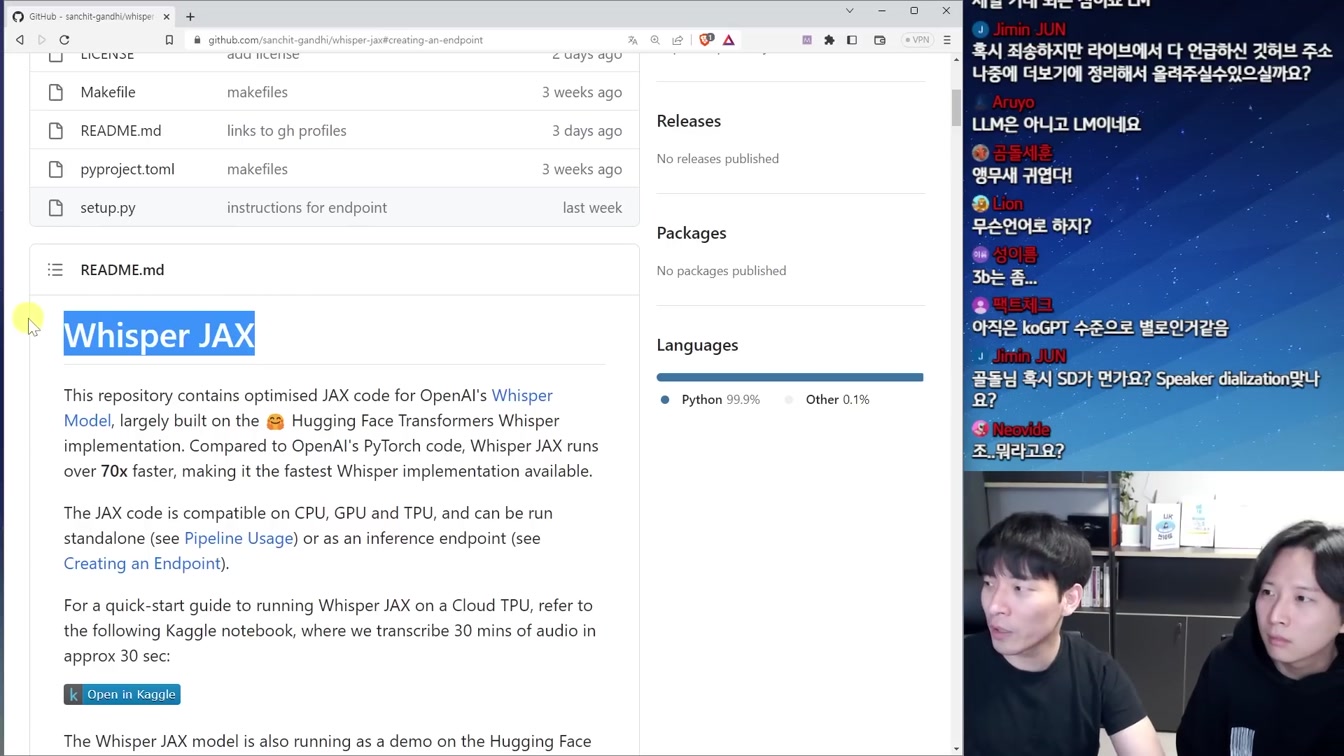Image resolution: width=1344 pixels, height=756 pixels.
Task: Click the purple extension icon in toolbar
Action: click(x=807, y=40)
